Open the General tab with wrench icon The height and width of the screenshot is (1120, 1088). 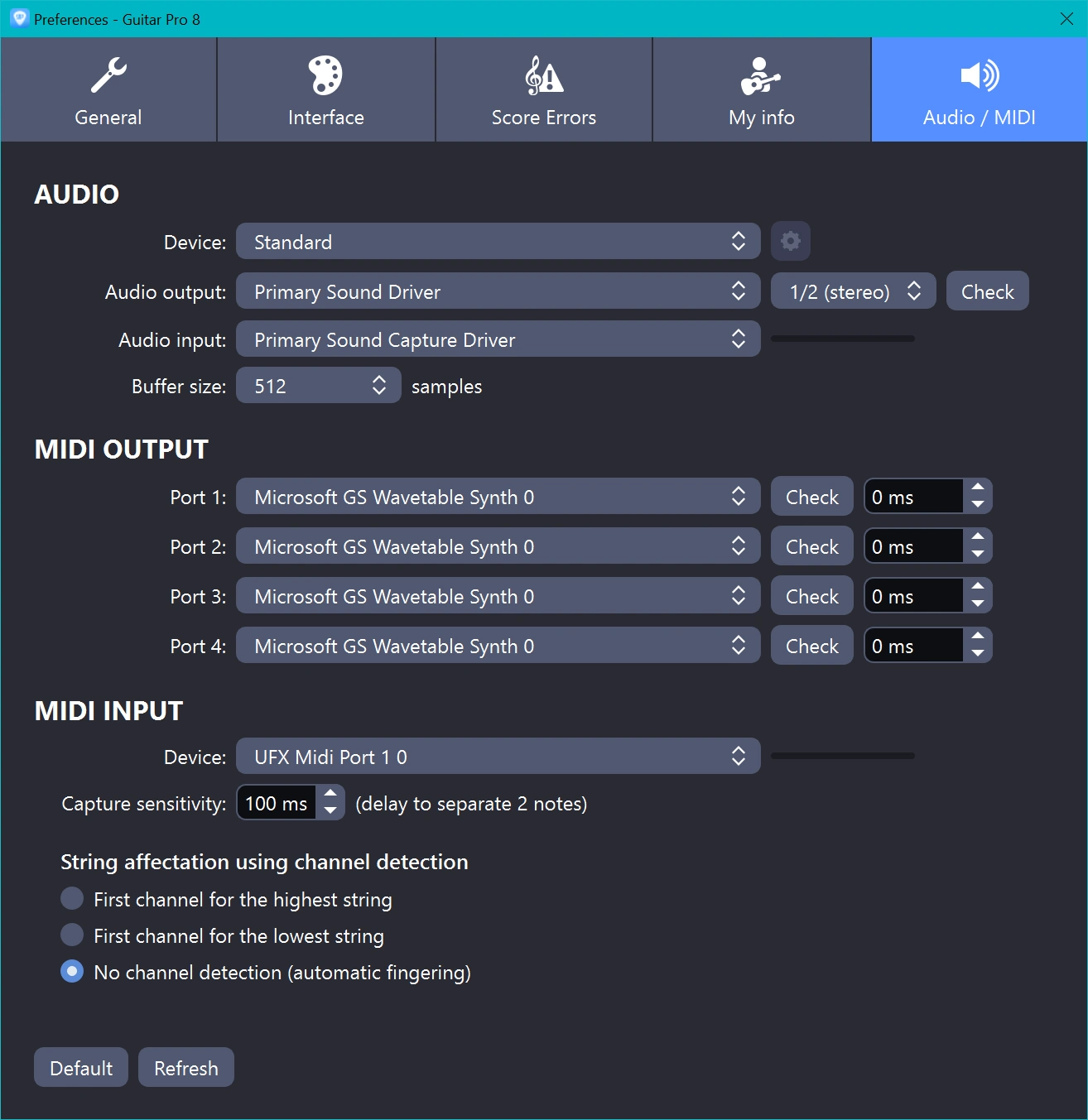tap(108, 90)
